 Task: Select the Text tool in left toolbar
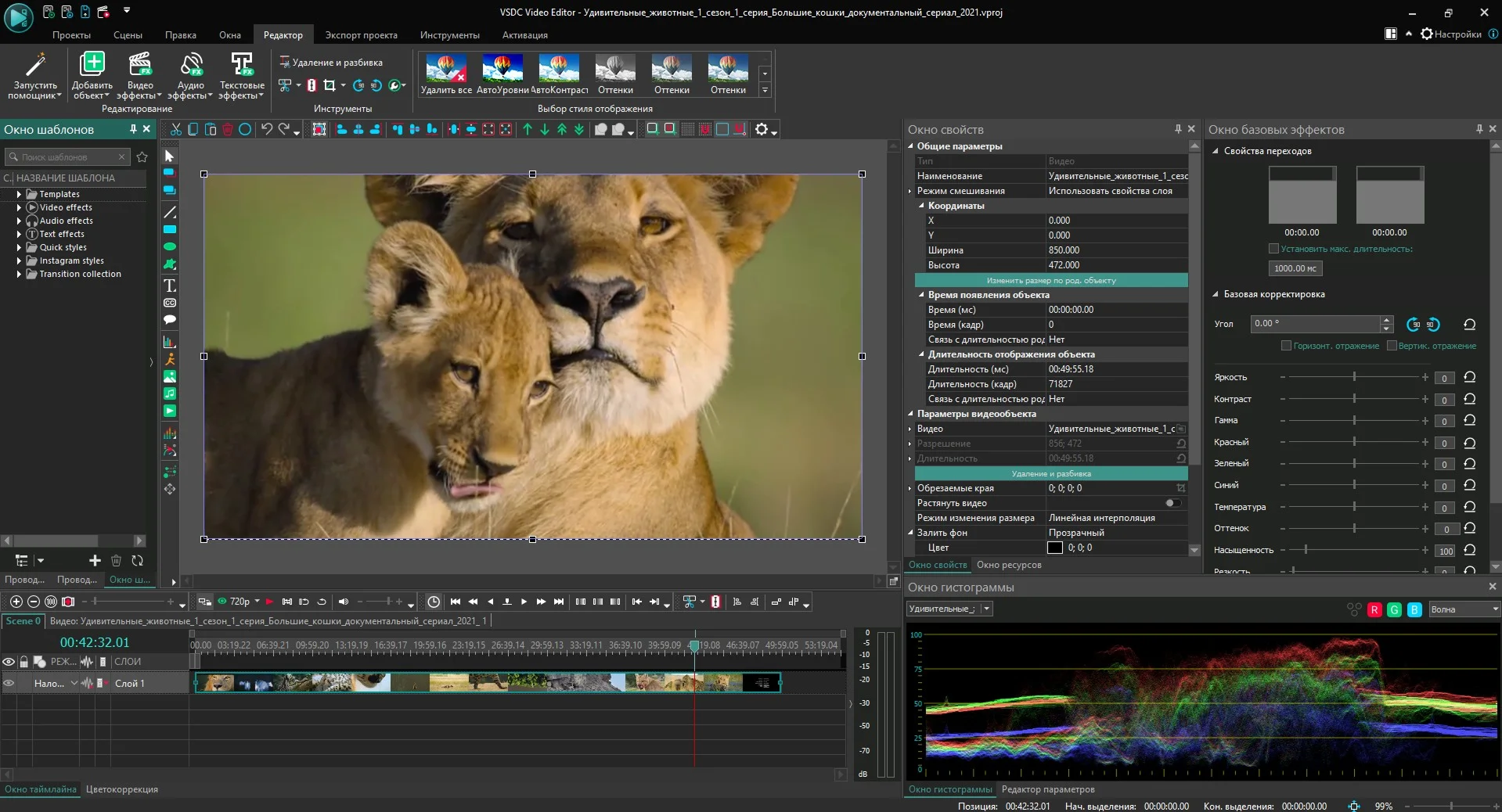170,286
